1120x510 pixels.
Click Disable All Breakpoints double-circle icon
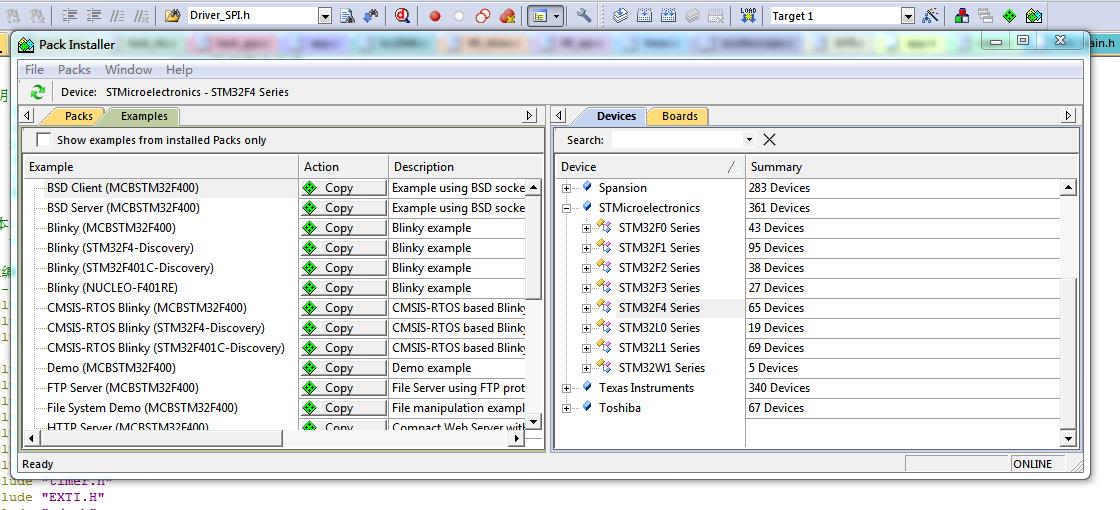tap(483, 16)
